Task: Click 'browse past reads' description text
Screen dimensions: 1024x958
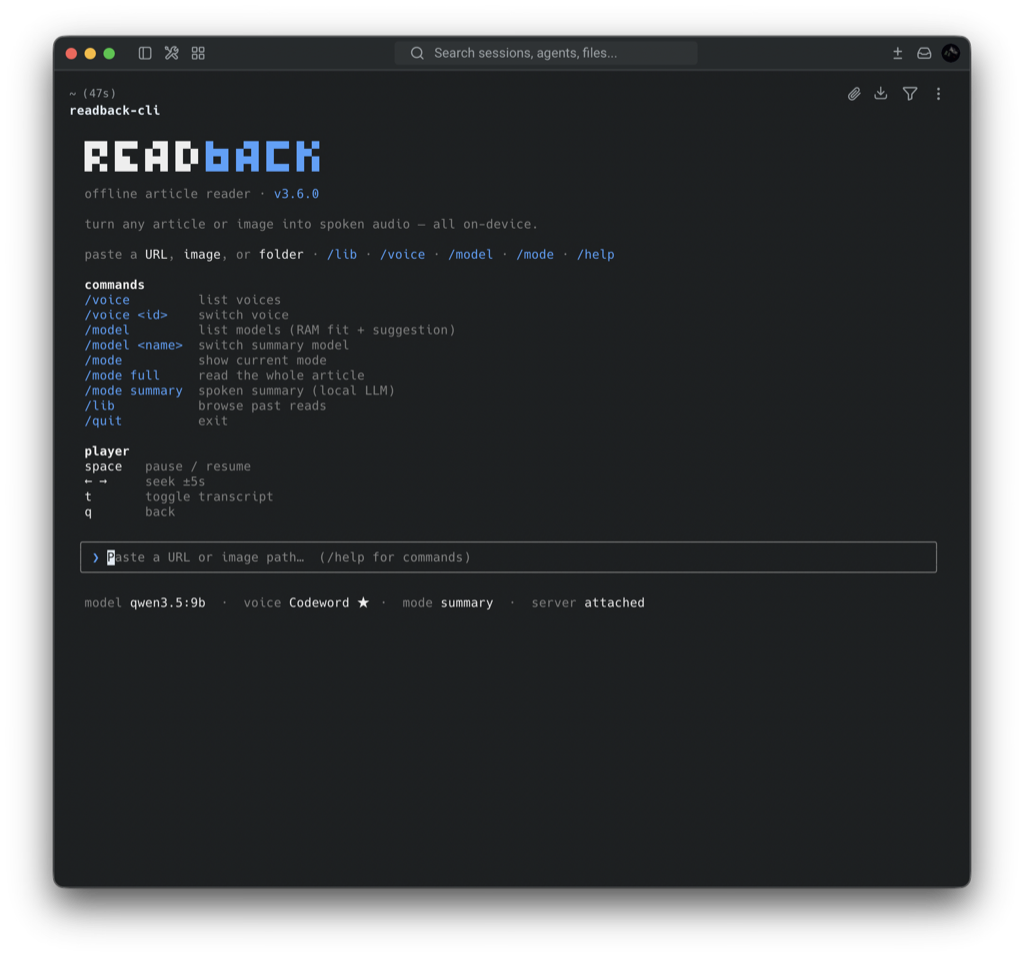Action: pos(262,406)
